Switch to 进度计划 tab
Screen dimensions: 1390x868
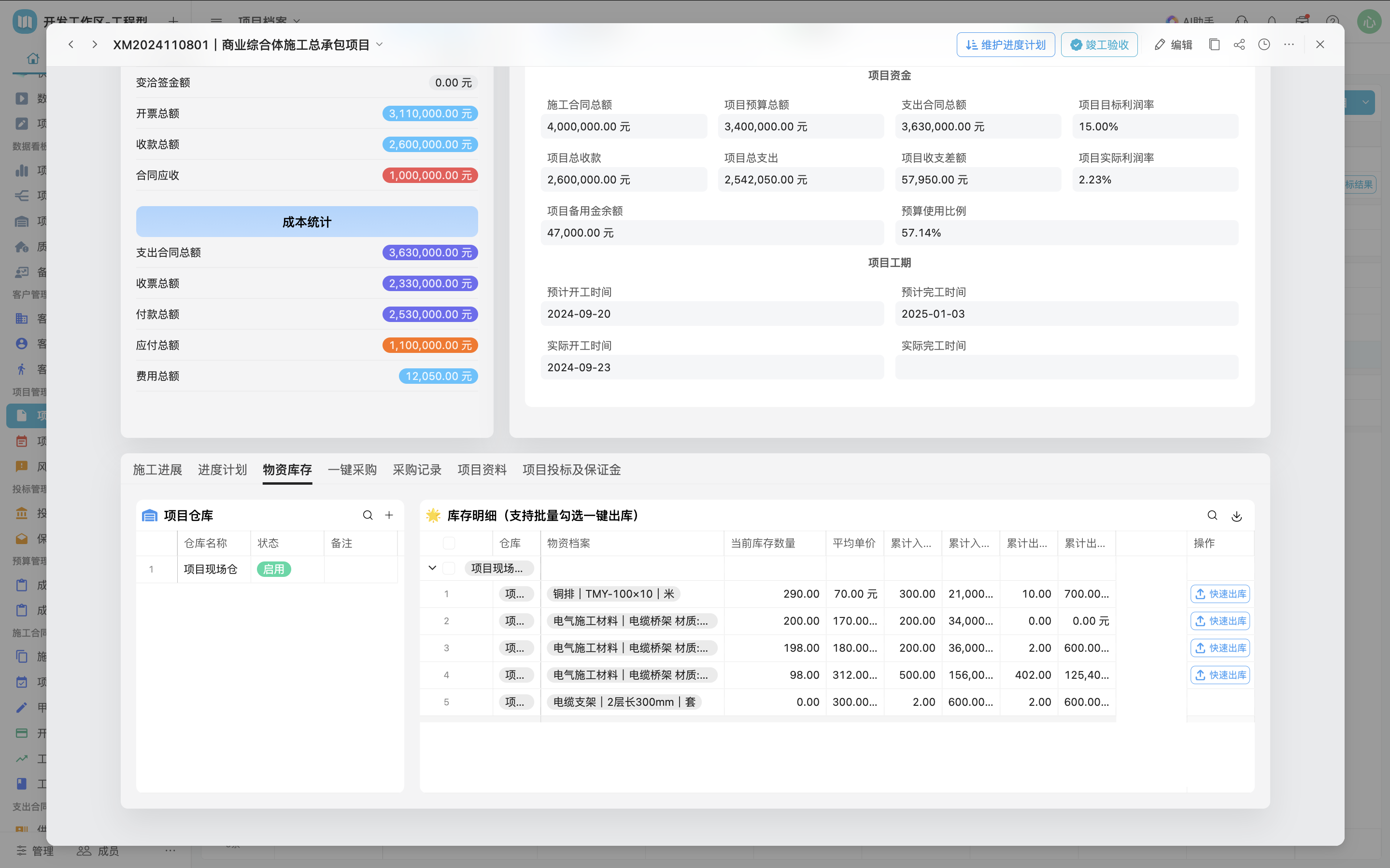click(x=222, y=470)
